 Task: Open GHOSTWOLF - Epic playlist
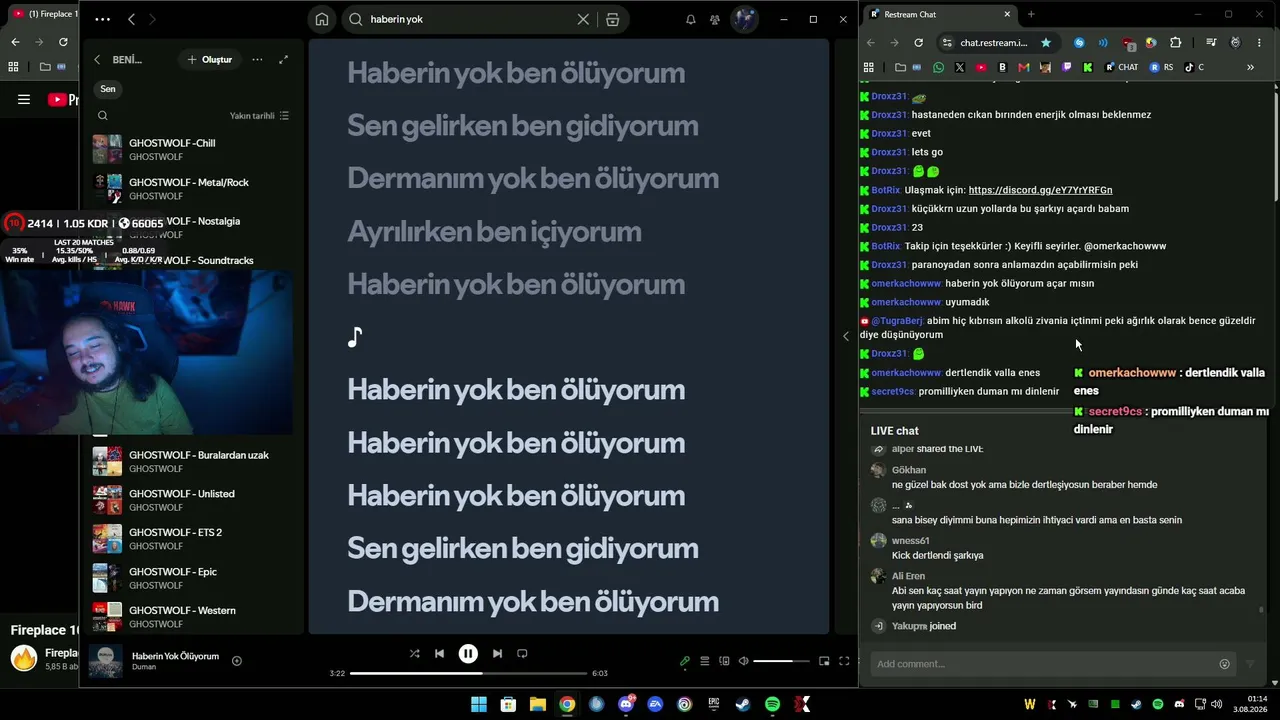[x=190, y=578]
